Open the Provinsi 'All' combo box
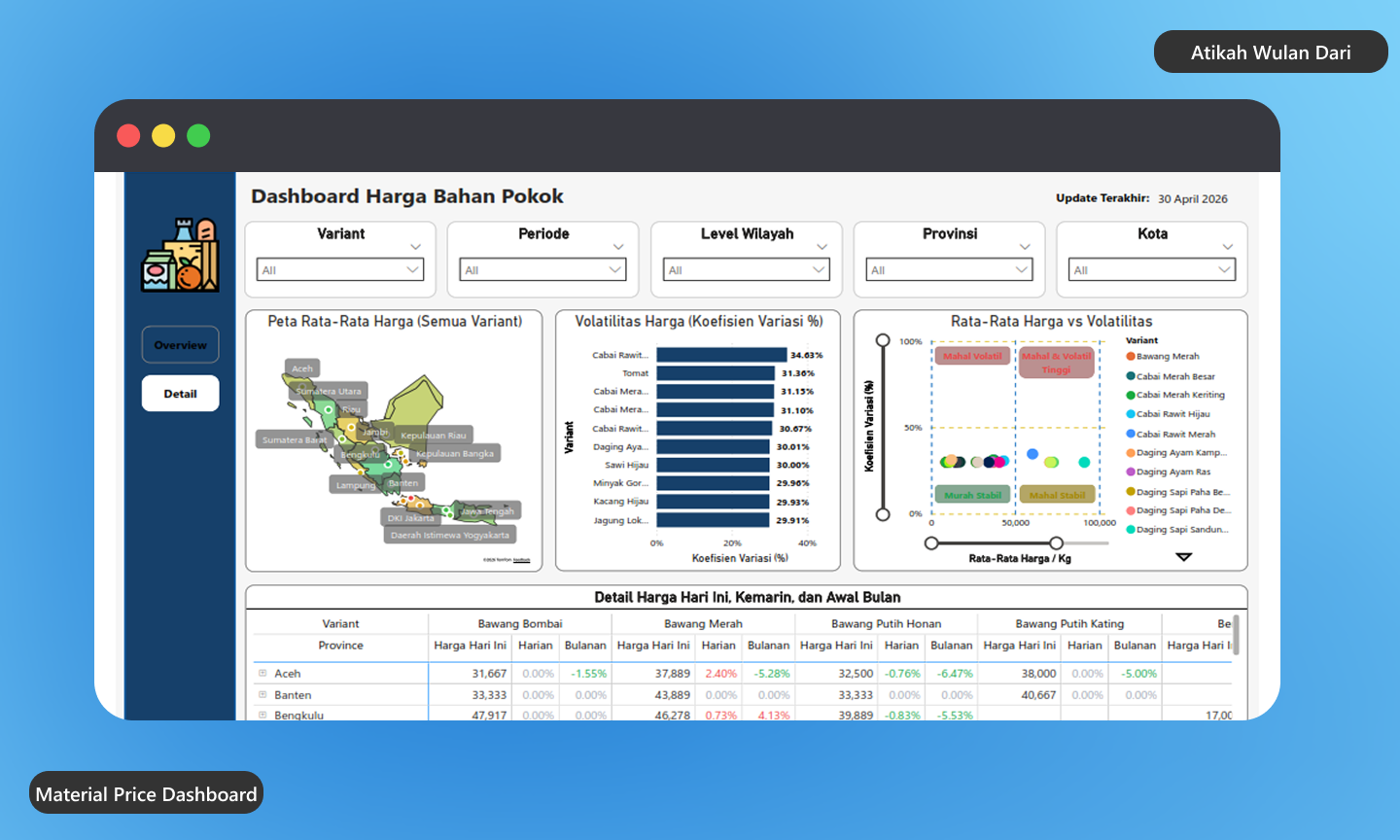The image size is (1400, 840). click(x=949, y=269)
